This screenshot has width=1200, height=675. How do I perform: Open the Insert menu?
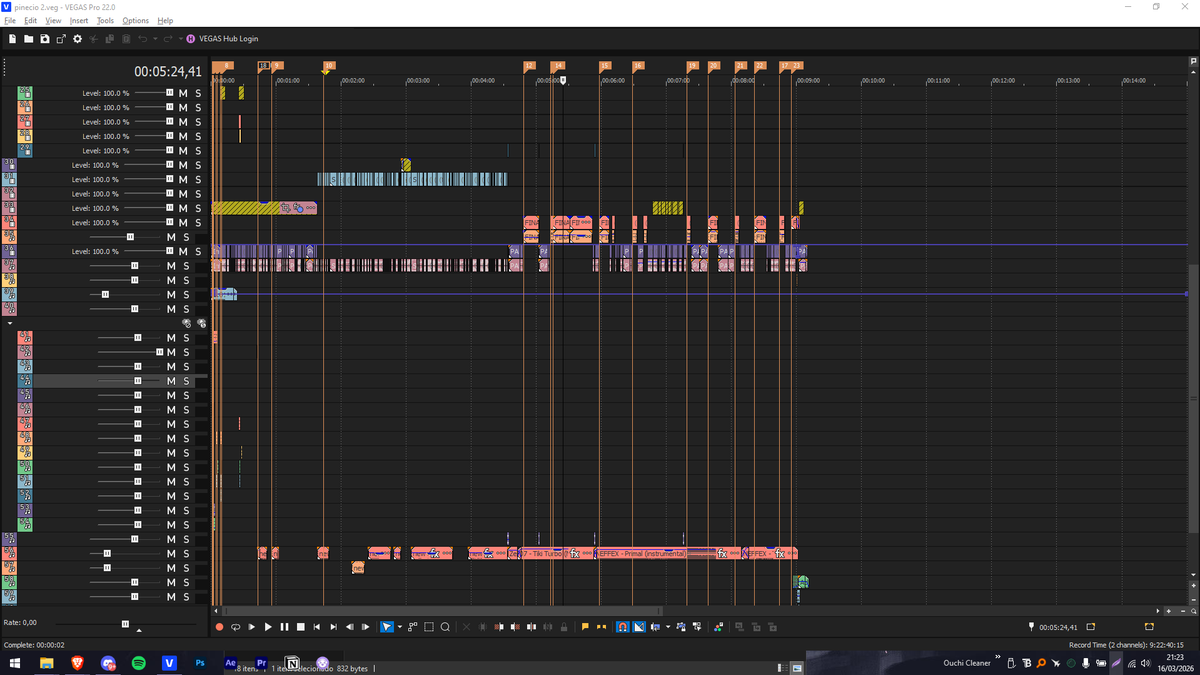pyautogui.click(x=79, y=19)
